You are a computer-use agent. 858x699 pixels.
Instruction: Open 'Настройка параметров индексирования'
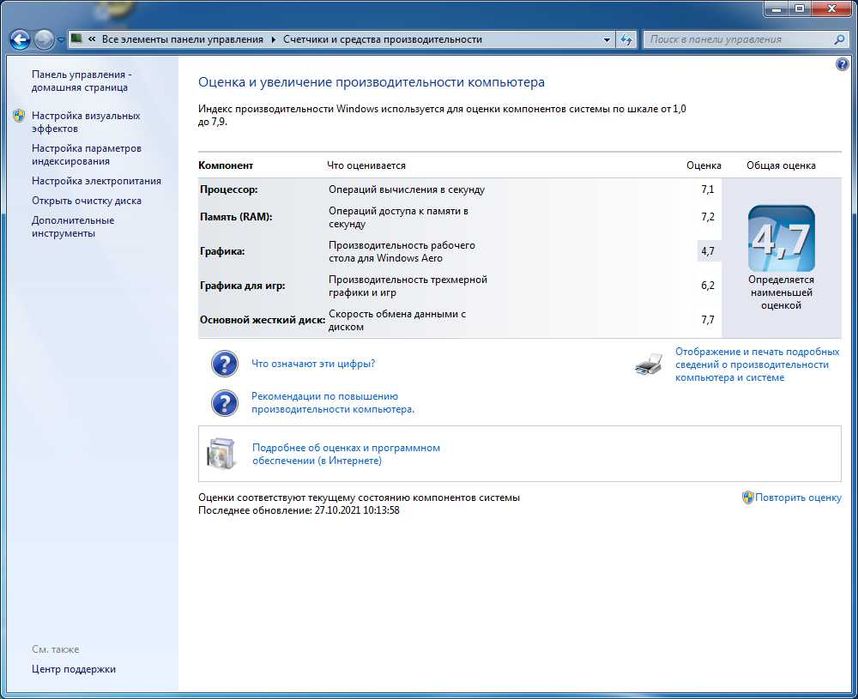point(86,154)
